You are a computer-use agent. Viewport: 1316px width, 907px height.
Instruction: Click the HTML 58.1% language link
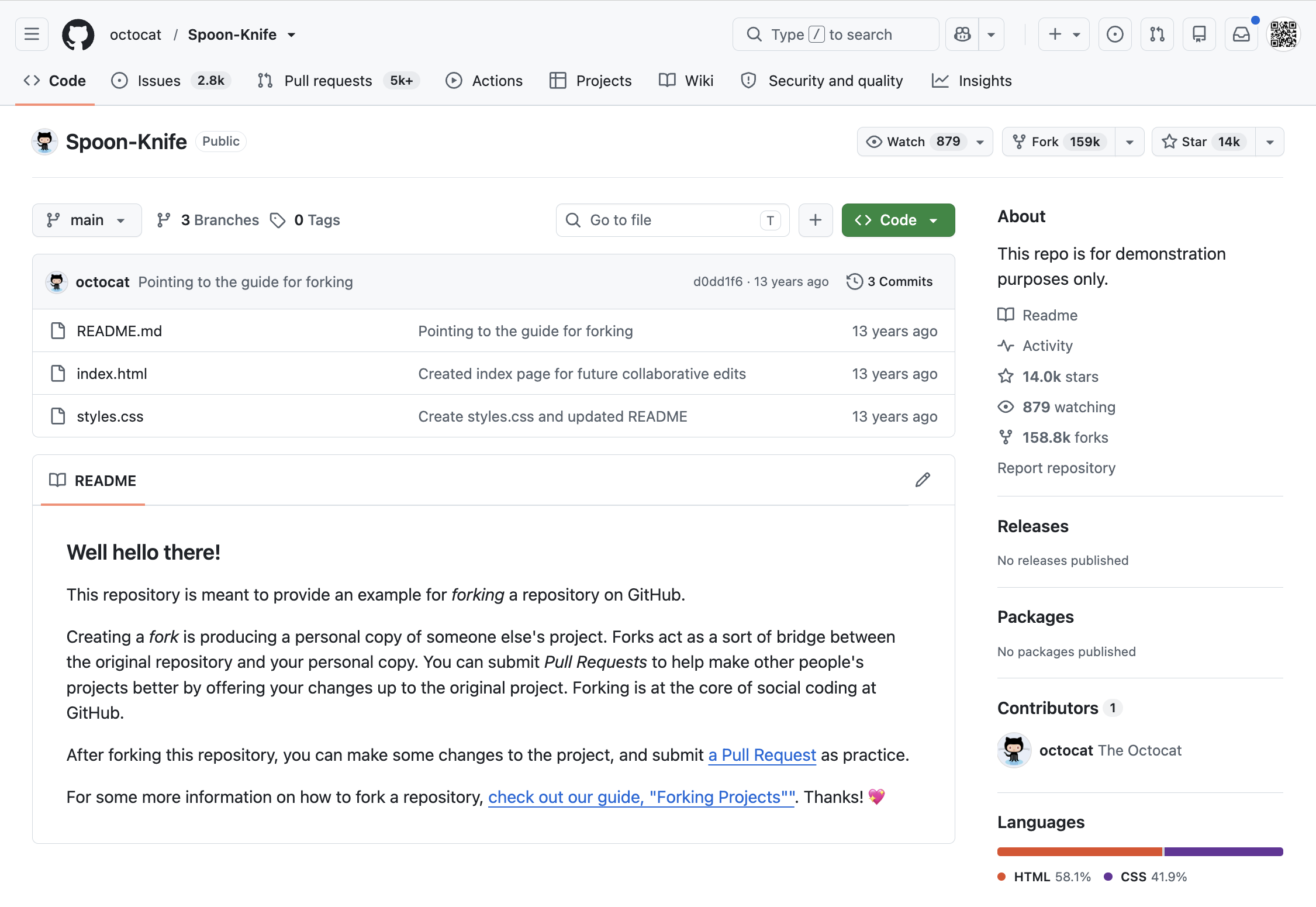click(1044, 877)
